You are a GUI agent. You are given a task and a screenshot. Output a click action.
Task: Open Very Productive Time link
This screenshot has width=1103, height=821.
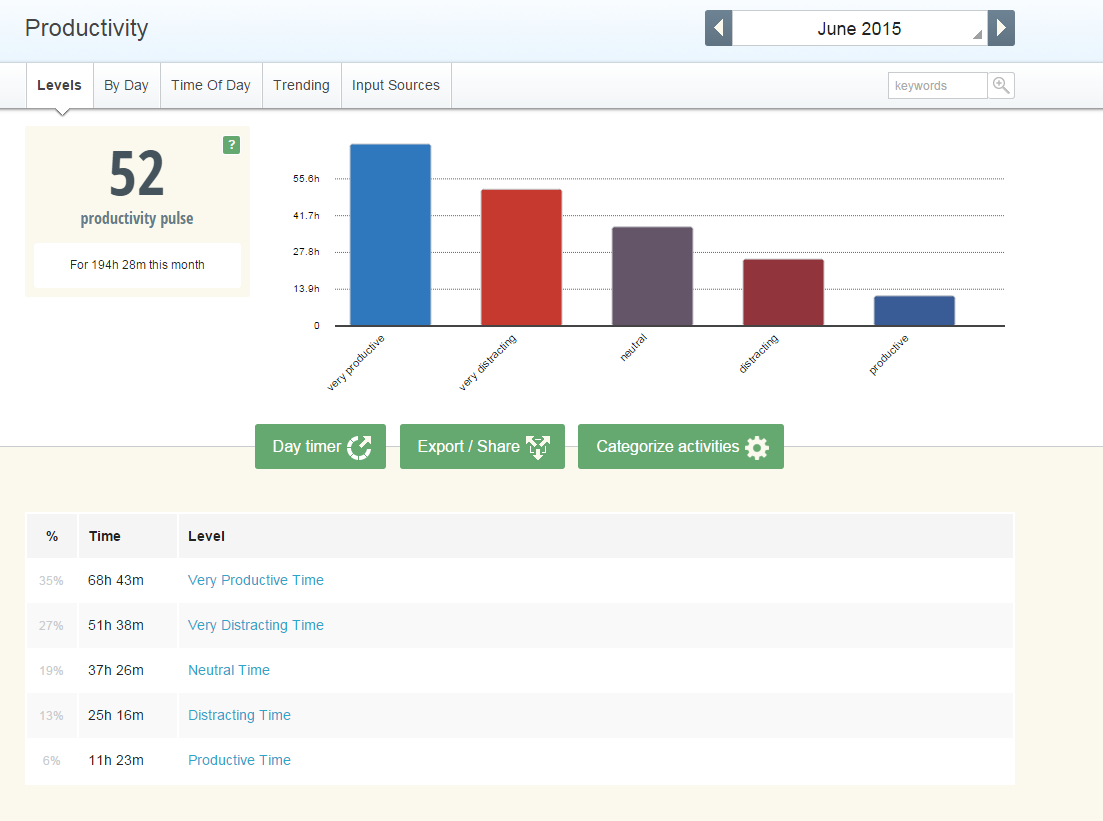click(x=255, y=580)
